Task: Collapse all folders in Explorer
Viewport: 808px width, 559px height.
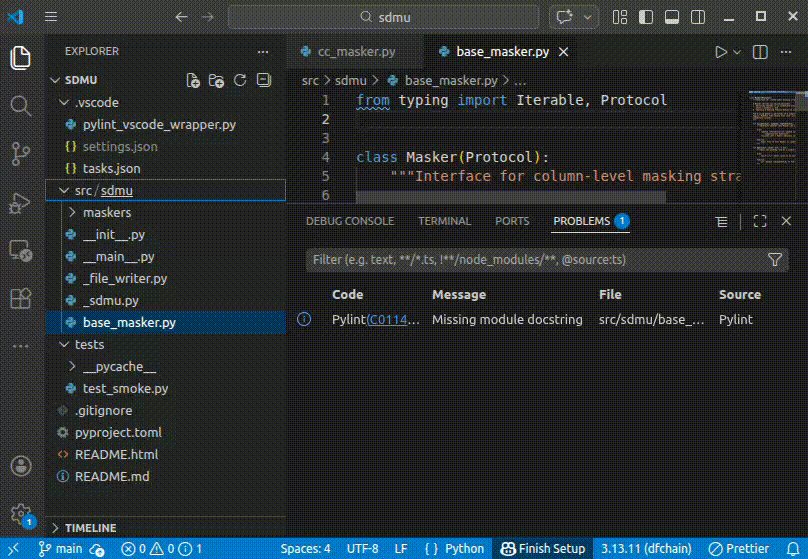Action: [263, 80]
